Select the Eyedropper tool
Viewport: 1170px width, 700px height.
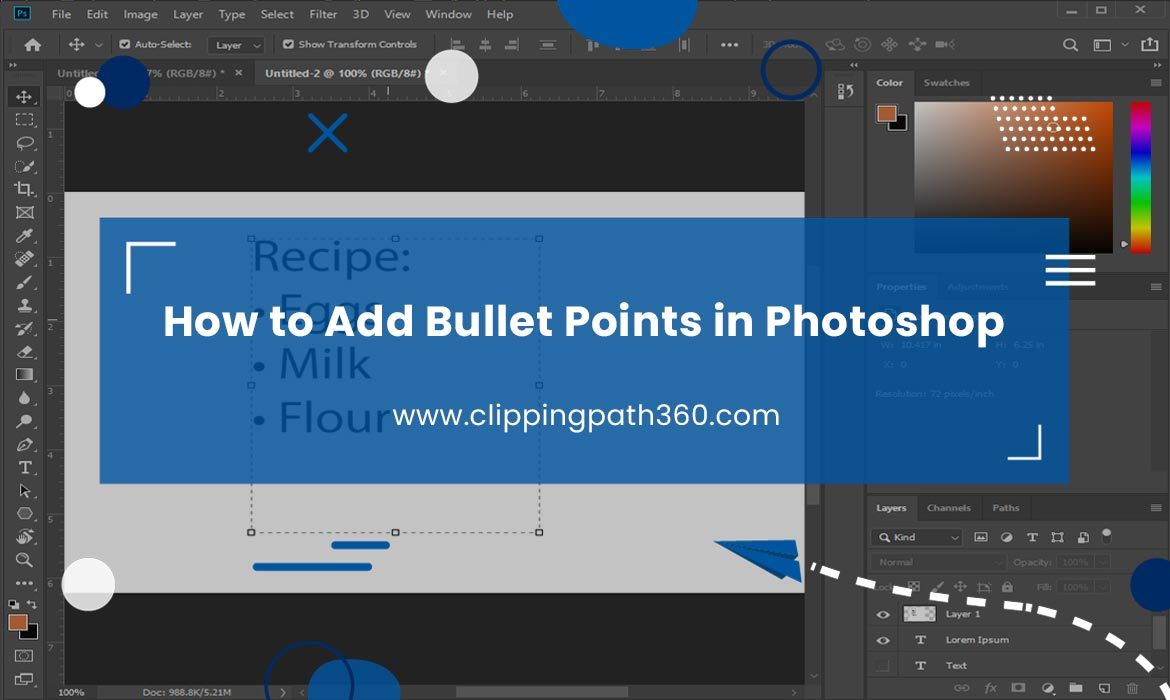pos(24,236)
